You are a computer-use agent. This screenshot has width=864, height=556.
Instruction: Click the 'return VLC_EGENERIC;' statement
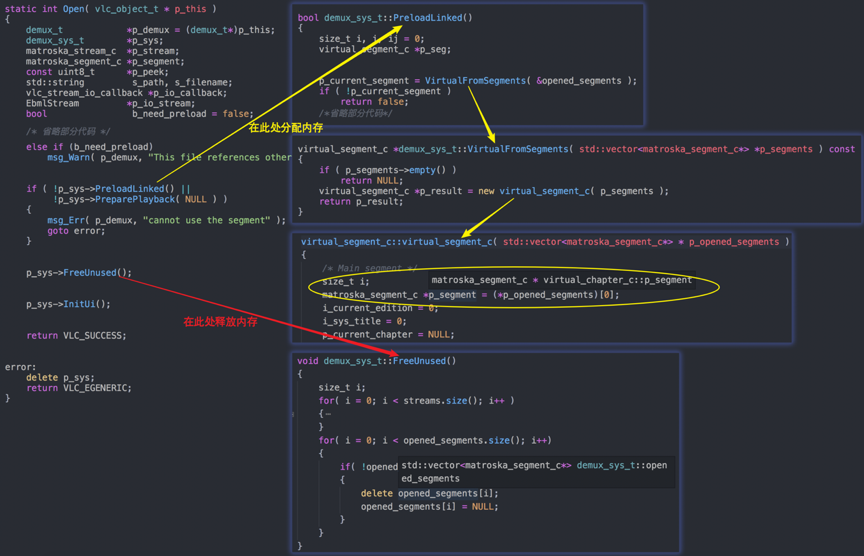[x=79, y=387]
